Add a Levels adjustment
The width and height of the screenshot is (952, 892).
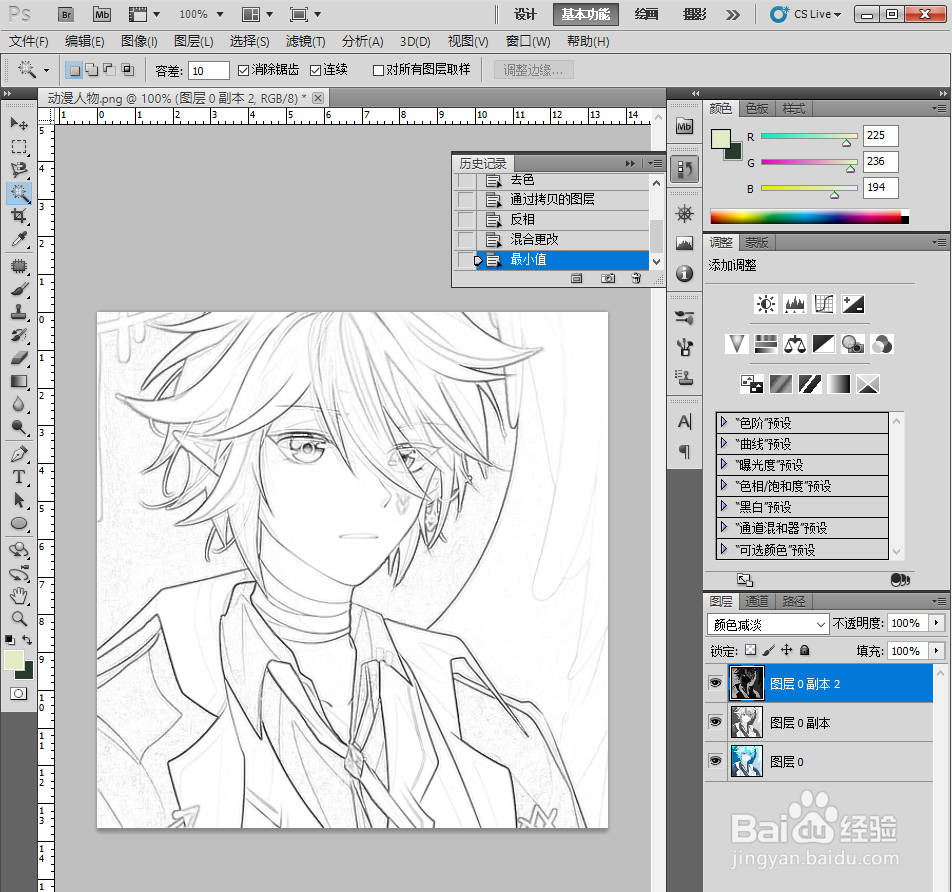point(795,304)
